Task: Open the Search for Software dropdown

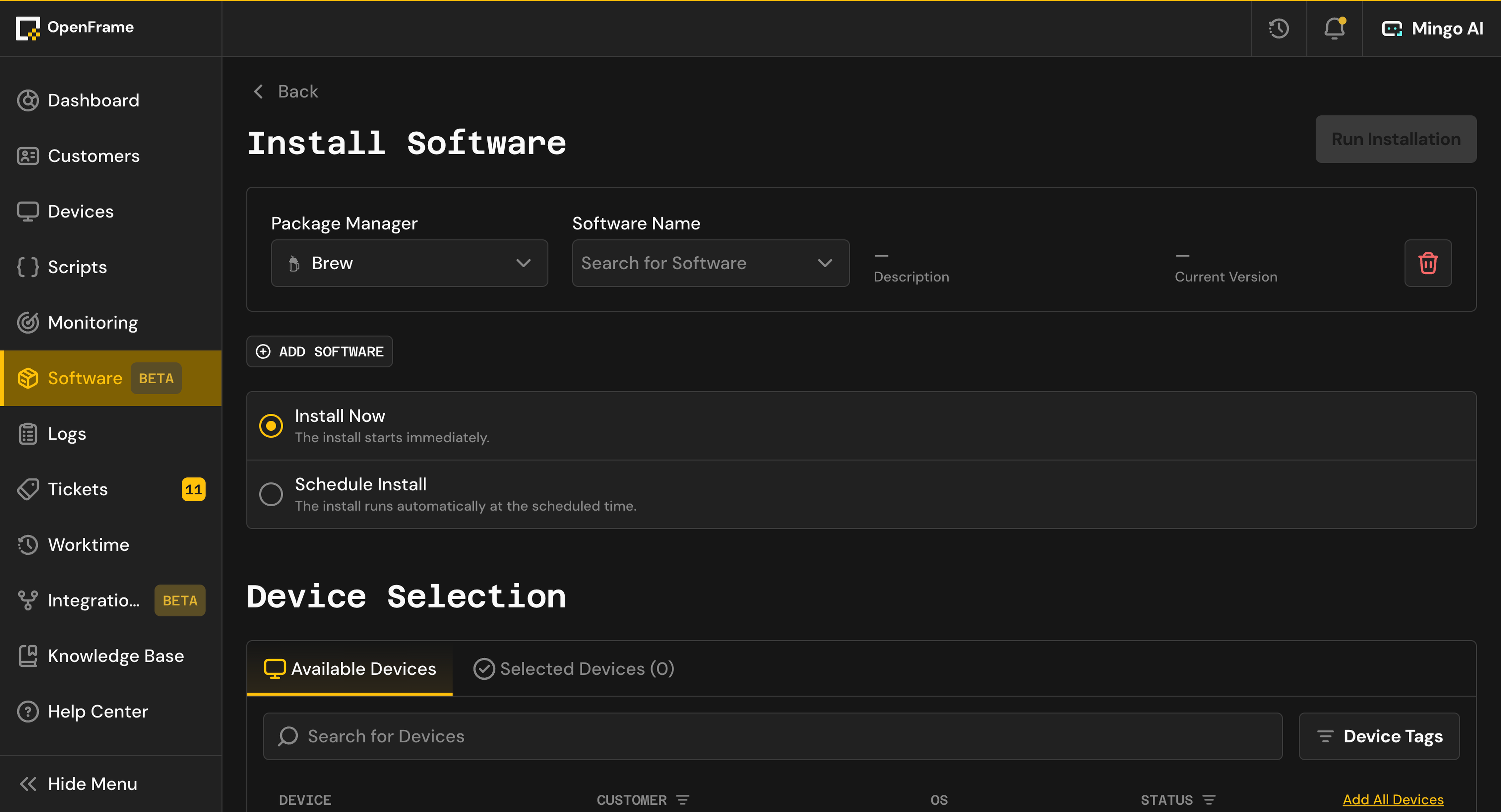Action: click(710, 263)
